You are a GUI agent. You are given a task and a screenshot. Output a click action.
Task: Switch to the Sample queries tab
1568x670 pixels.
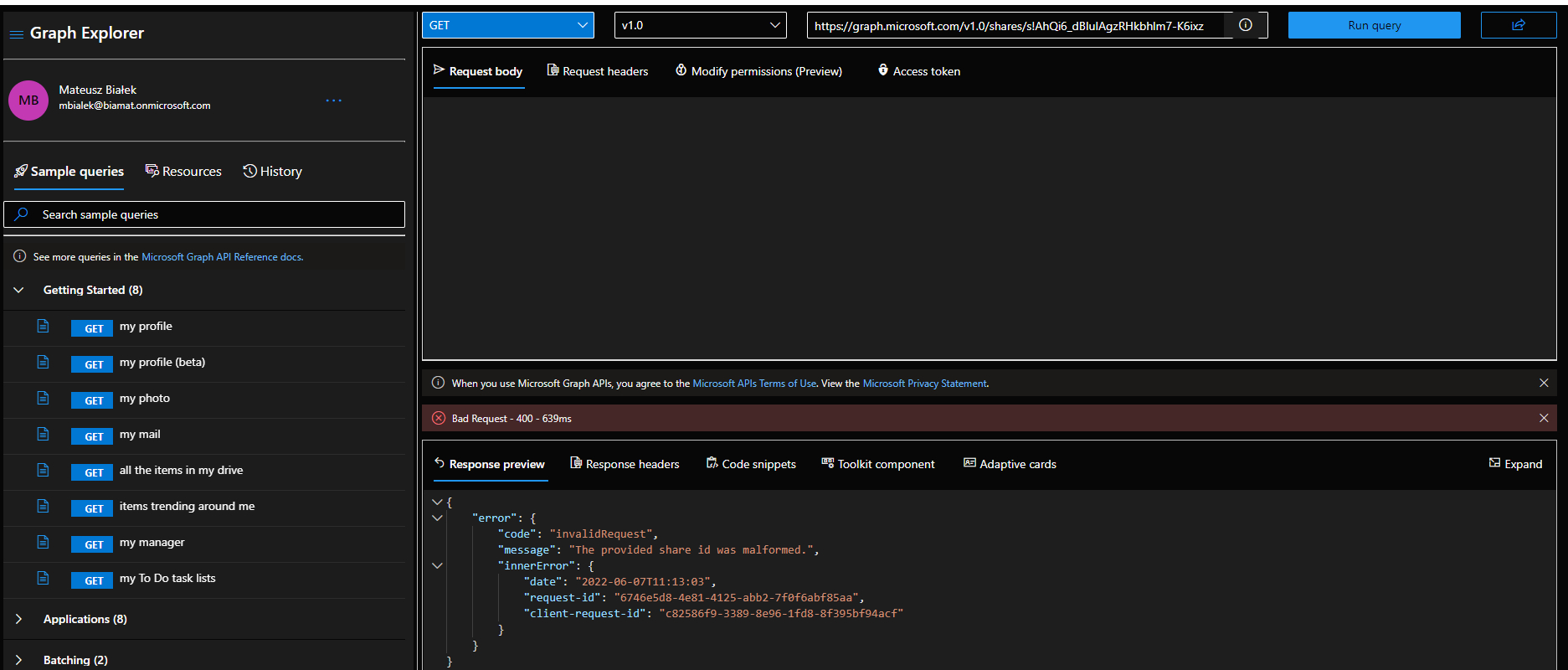pos(69,172)
